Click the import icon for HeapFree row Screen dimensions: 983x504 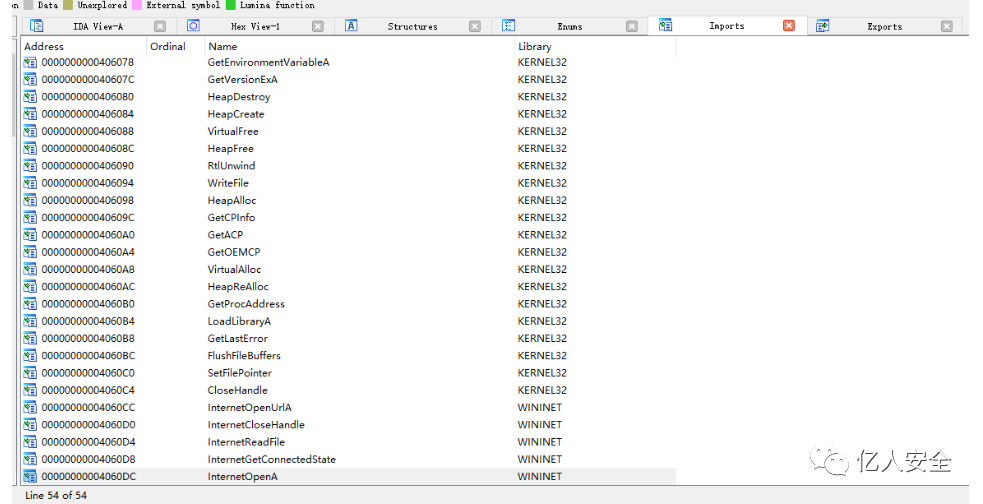coord(30,149)
